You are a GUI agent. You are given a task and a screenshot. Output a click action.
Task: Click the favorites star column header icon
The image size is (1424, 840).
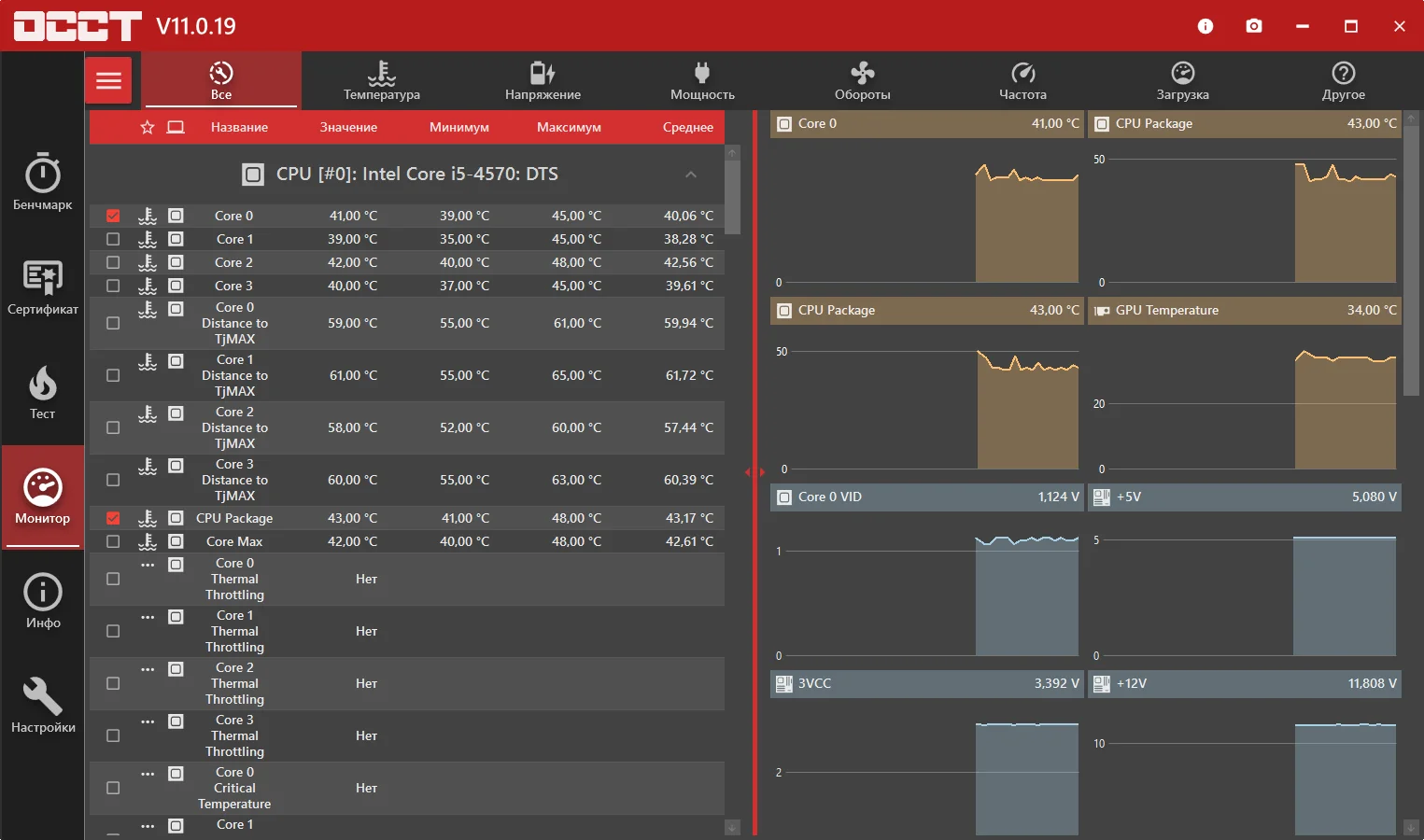click(148, 128)
